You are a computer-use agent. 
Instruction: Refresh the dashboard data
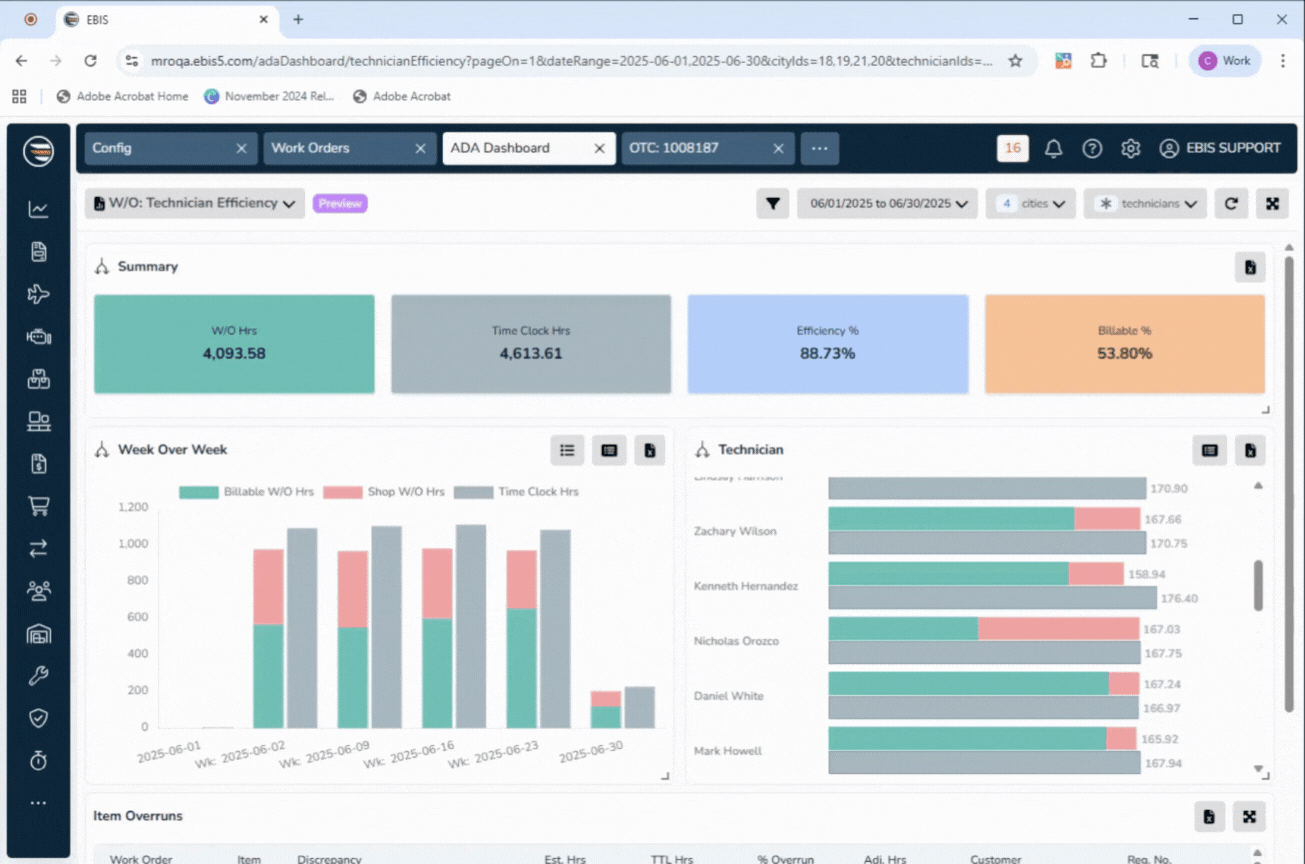point(1230,203)
